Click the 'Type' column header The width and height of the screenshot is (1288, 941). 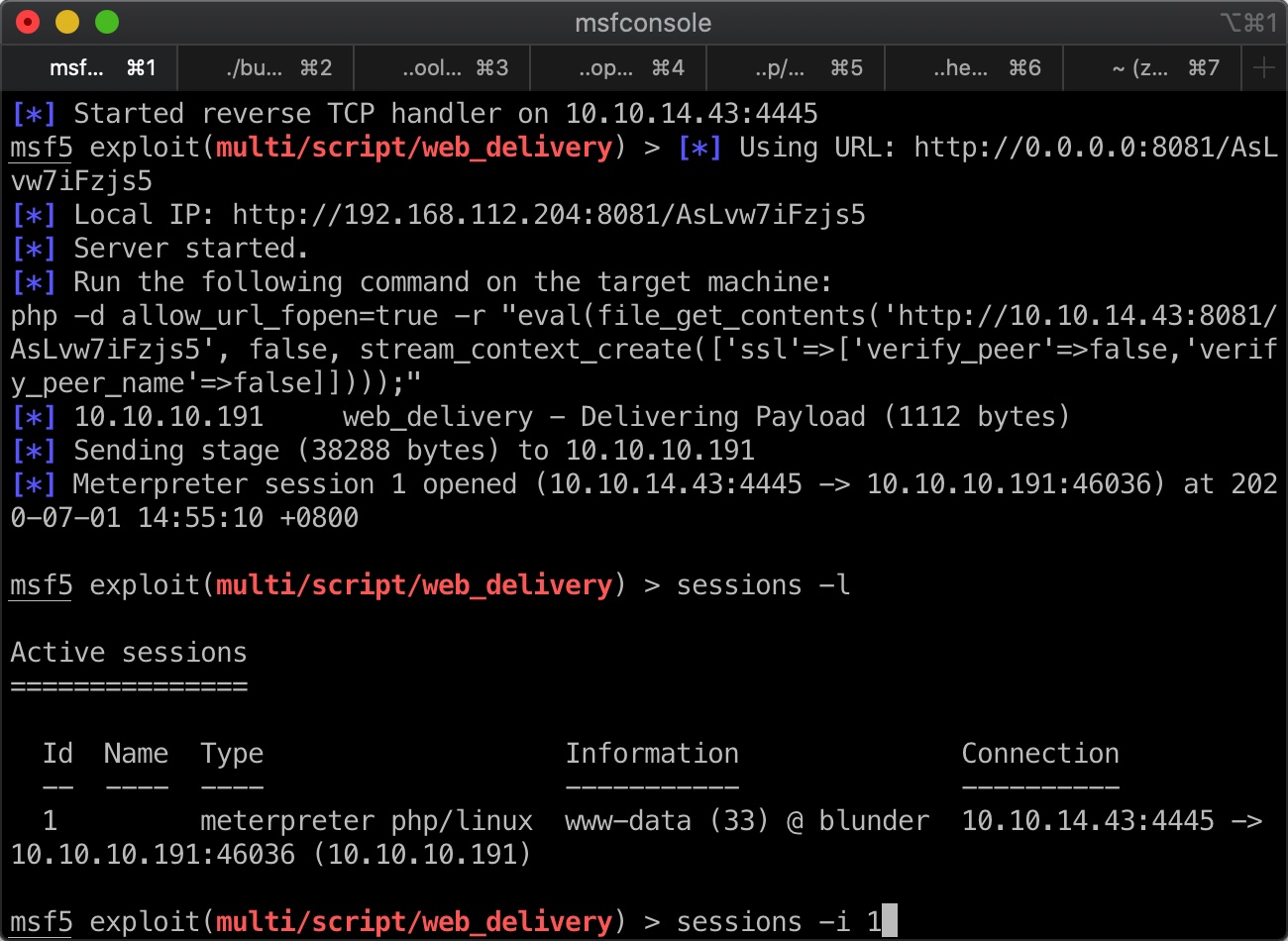(x=232, y=754)
